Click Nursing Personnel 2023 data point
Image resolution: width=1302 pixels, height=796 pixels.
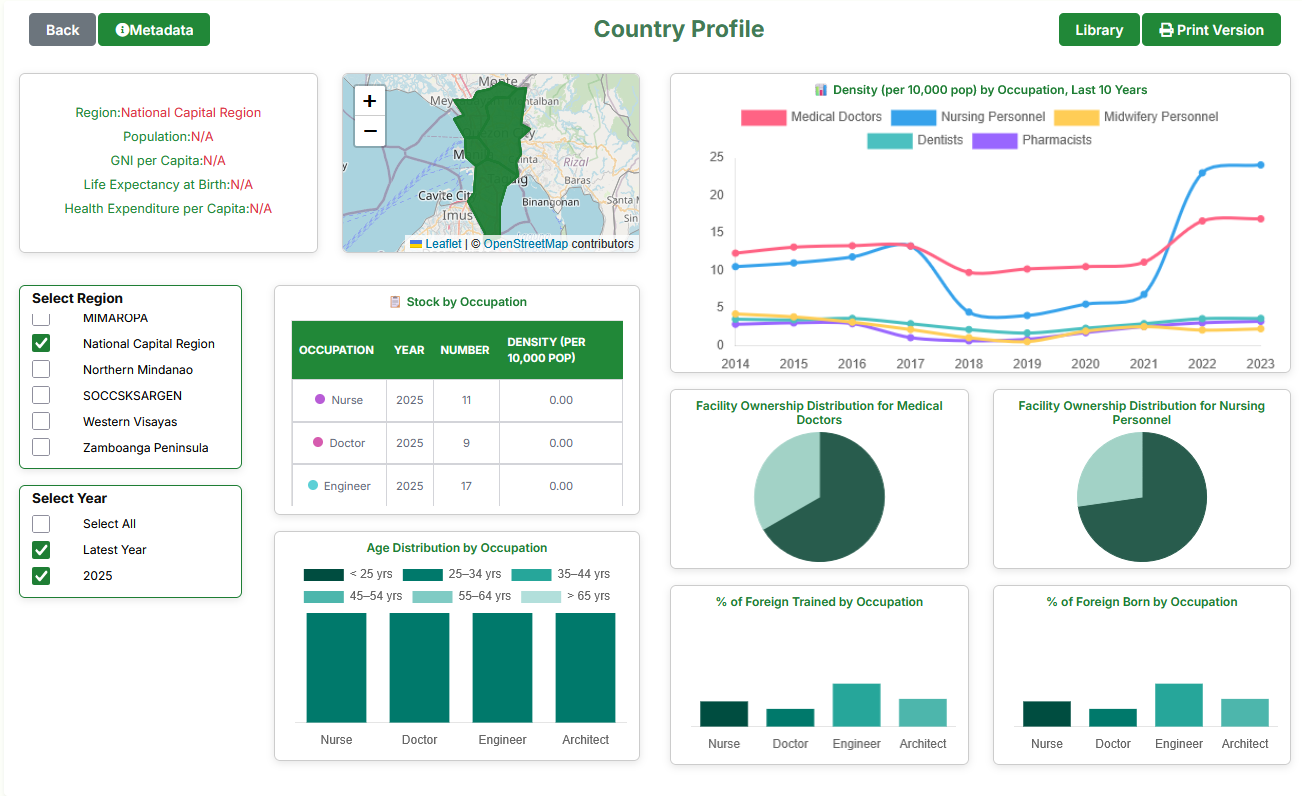1260,165
